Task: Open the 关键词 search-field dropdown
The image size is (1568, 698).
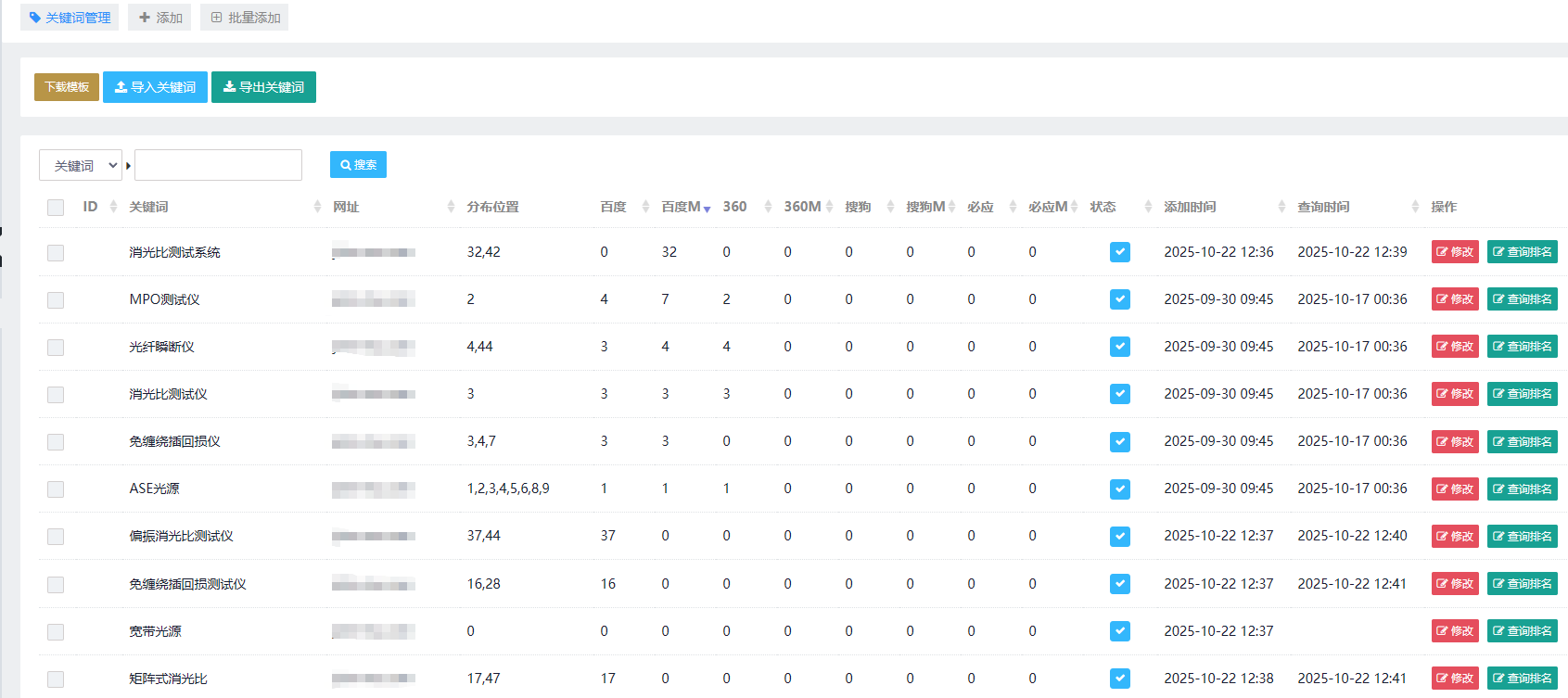Action: pos(81,166)
